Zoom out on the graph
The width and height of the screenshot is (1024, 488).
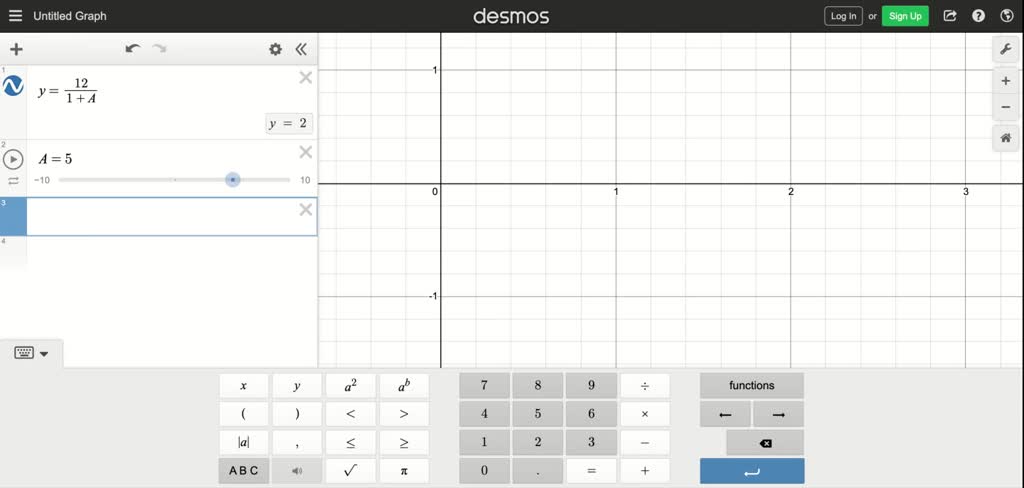pos(1005,107)
